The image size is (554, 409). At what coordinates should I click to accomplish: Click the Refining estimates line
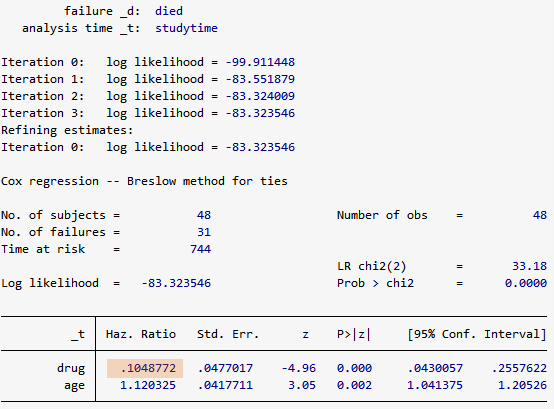pos(67,130)
